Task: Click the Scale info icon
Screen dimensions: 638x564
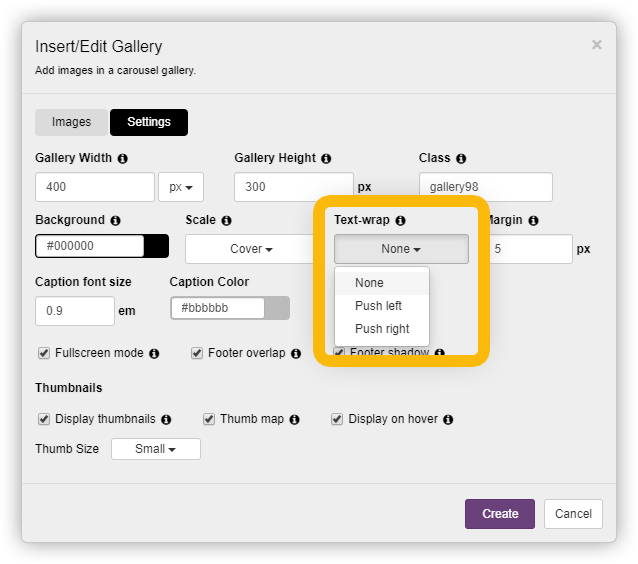Action: click(226, 221)
